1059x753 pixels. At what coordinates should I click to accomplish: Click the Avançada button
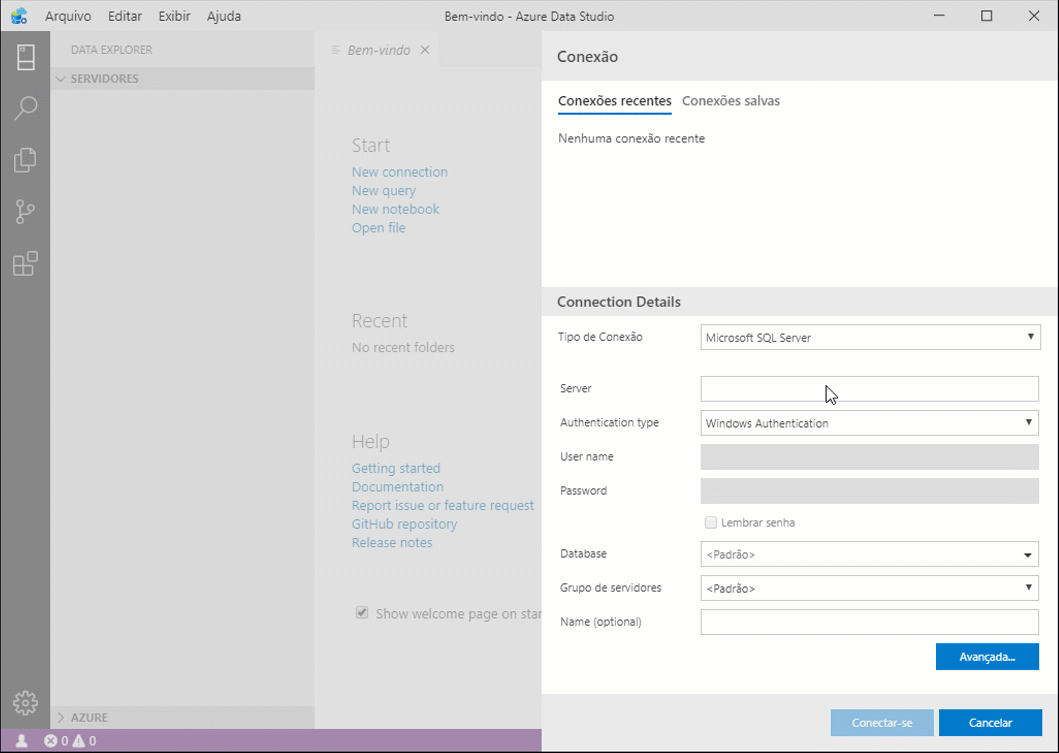[987, 656]
